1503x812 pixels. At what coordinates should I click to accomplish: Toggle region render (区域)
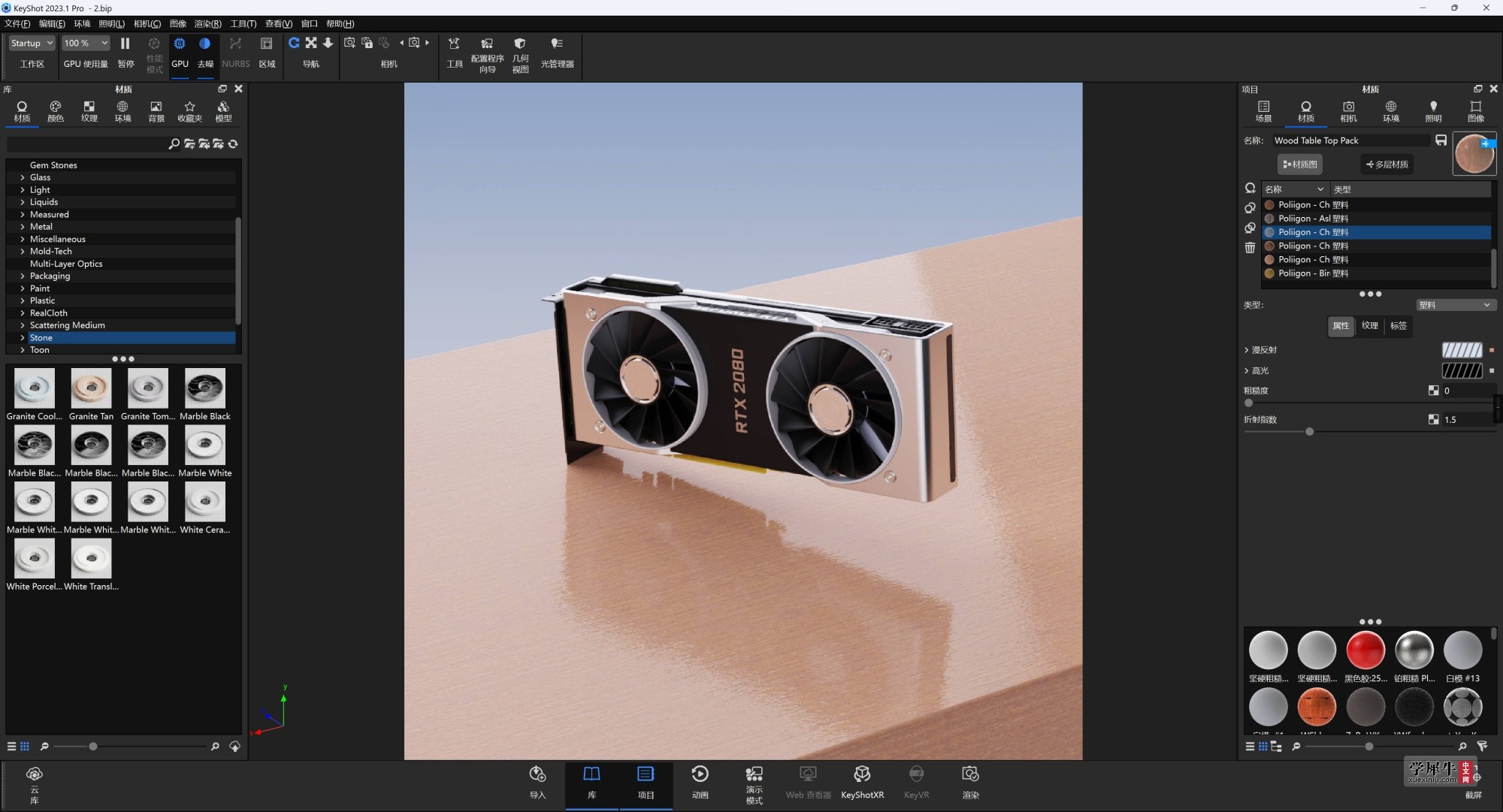pyautogui.click(x=267, y=52)
